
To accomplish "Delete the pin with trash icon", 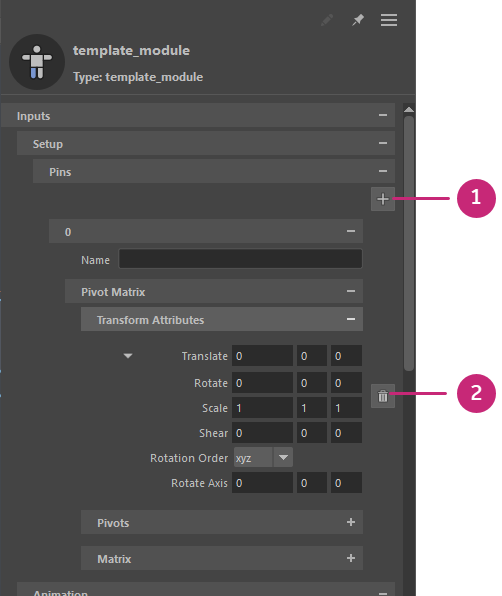I will 383,396.
